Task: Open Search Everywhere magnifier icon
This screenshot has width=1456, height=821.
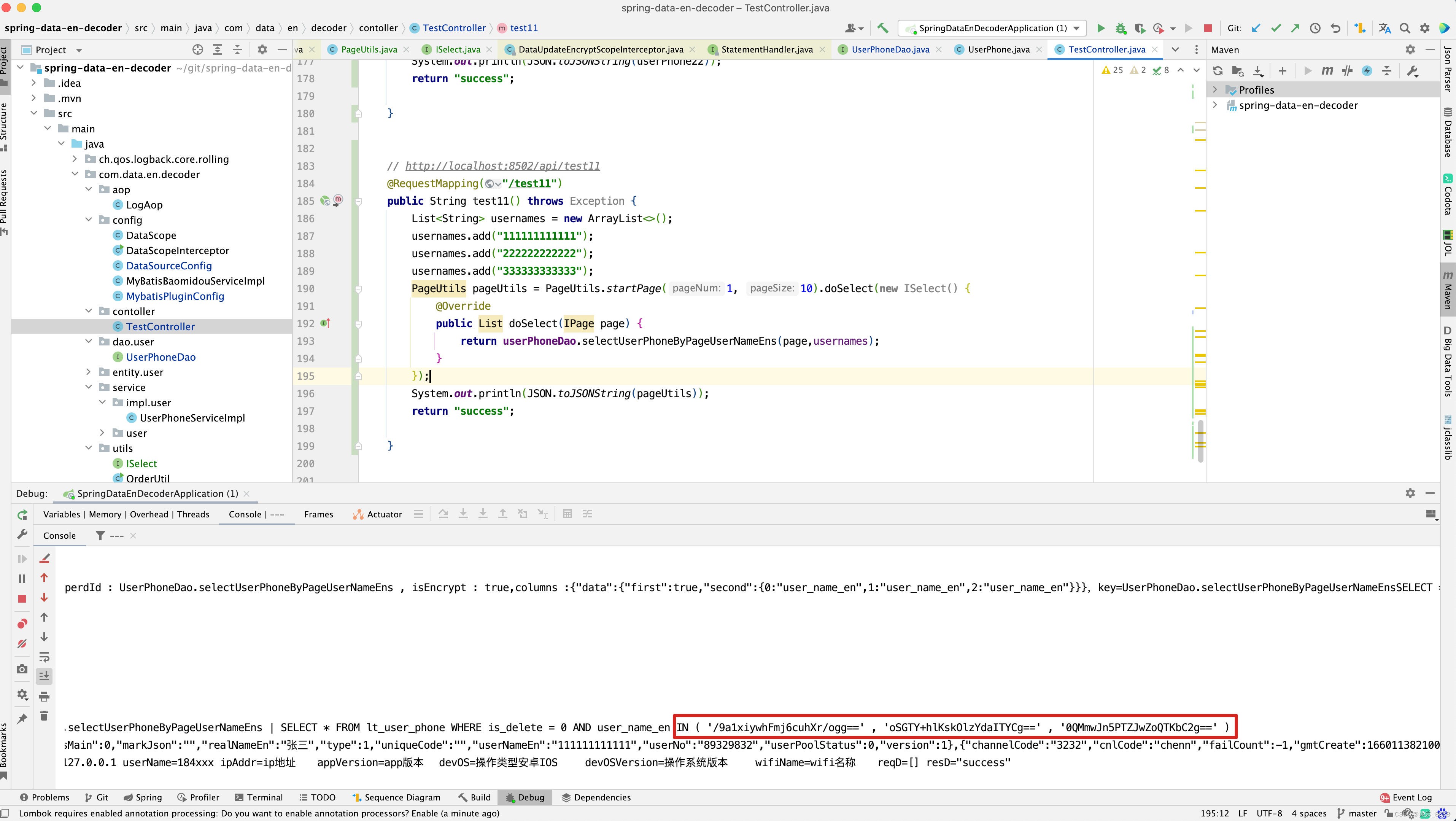Action: click(1405, 28)
